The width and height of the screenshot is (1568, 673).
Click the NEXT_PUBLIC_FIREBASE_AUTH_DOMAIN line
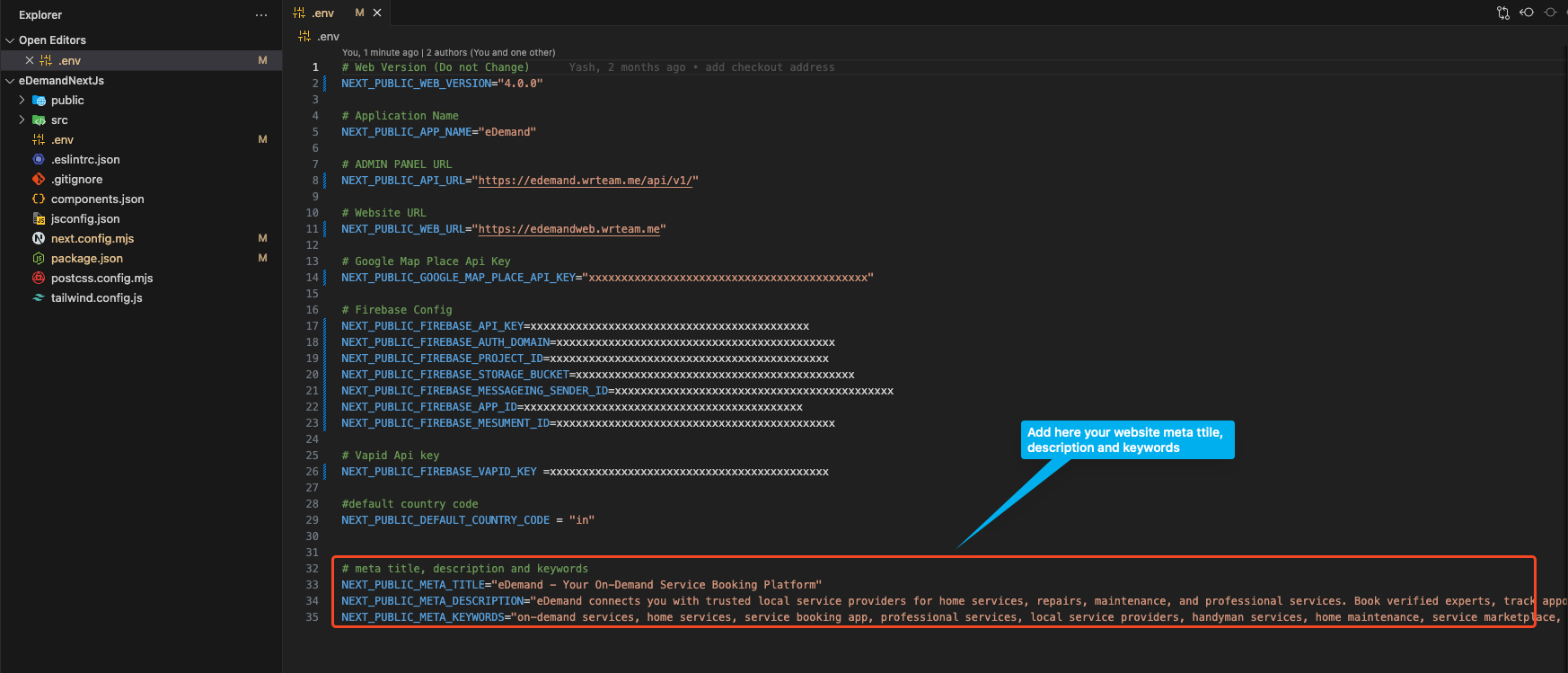588,342
